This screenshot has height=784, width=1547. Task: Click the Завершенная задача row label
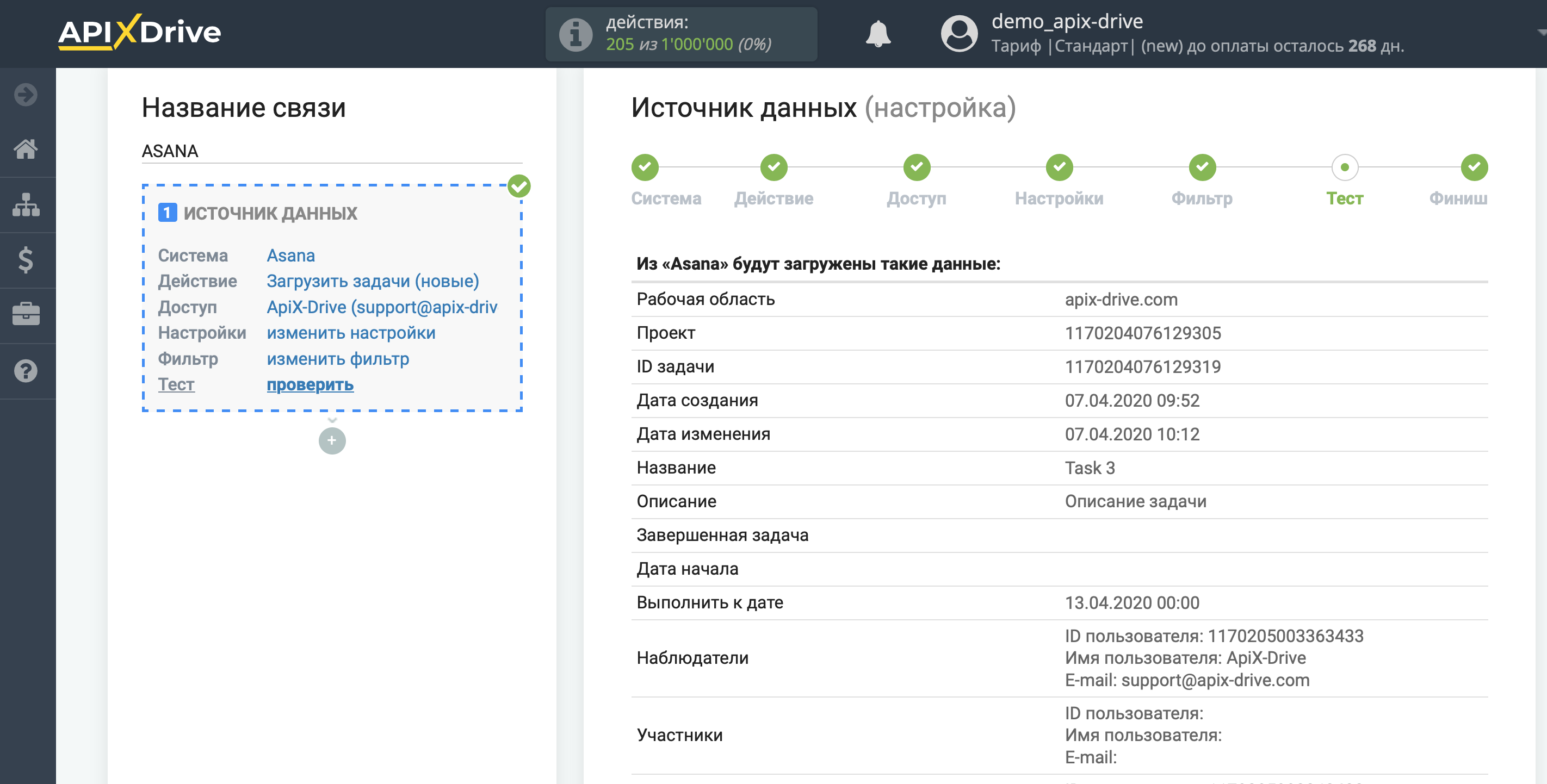click(x=722, y=534)
